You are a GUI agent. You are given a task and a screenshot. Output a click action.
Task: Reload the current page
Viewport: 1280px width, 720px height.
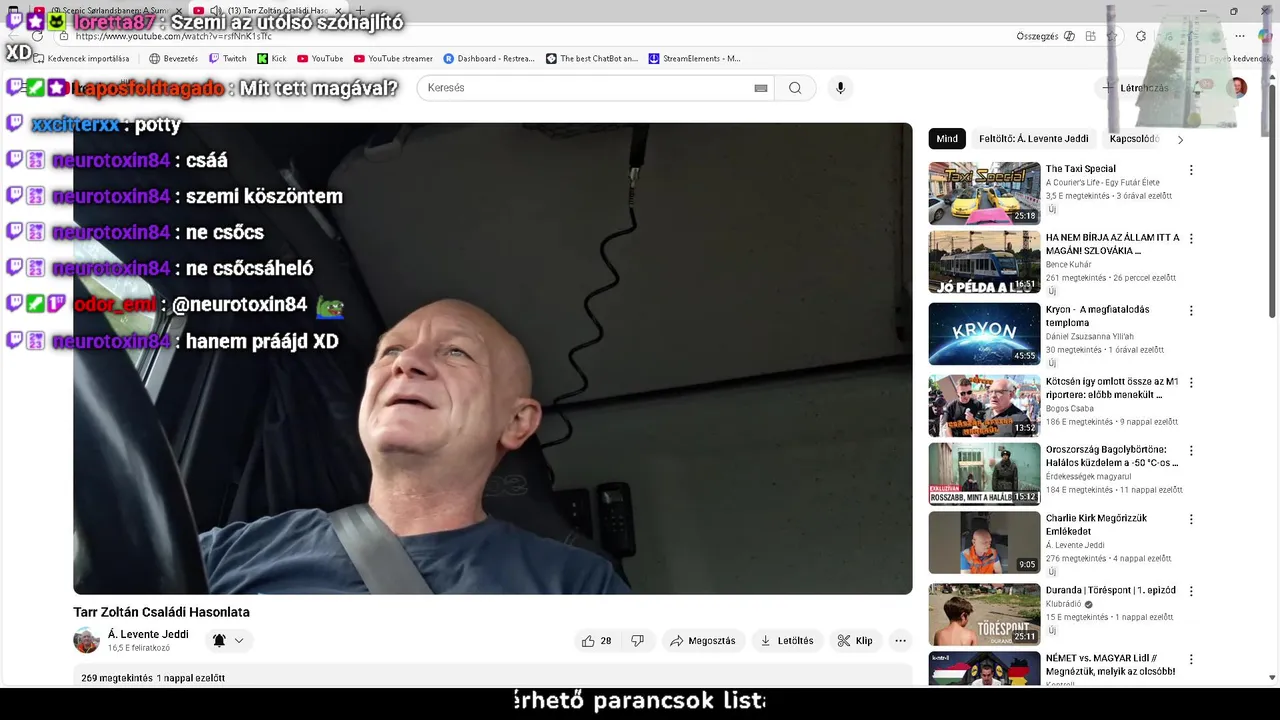click(37, 36)
